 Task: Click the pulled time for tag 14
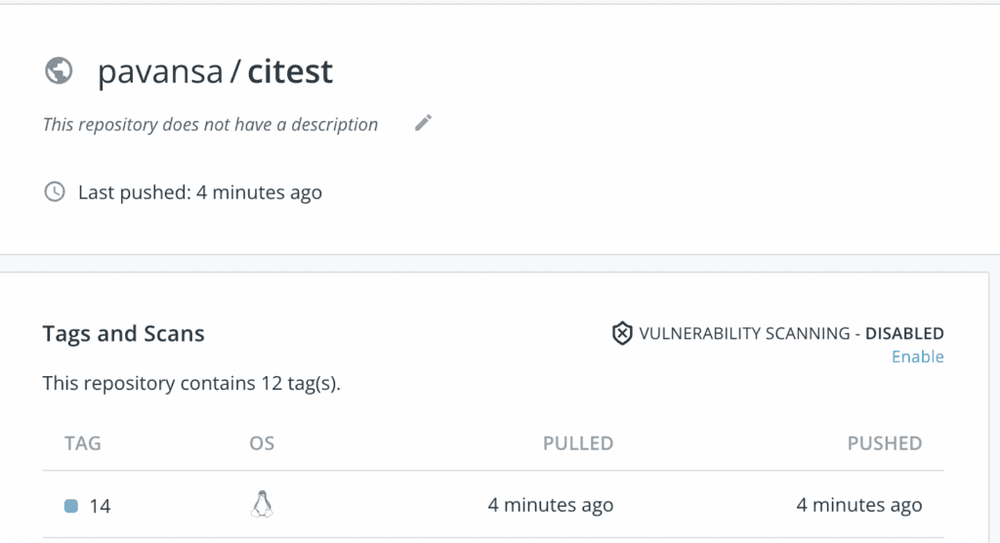[x=550, y=506]
